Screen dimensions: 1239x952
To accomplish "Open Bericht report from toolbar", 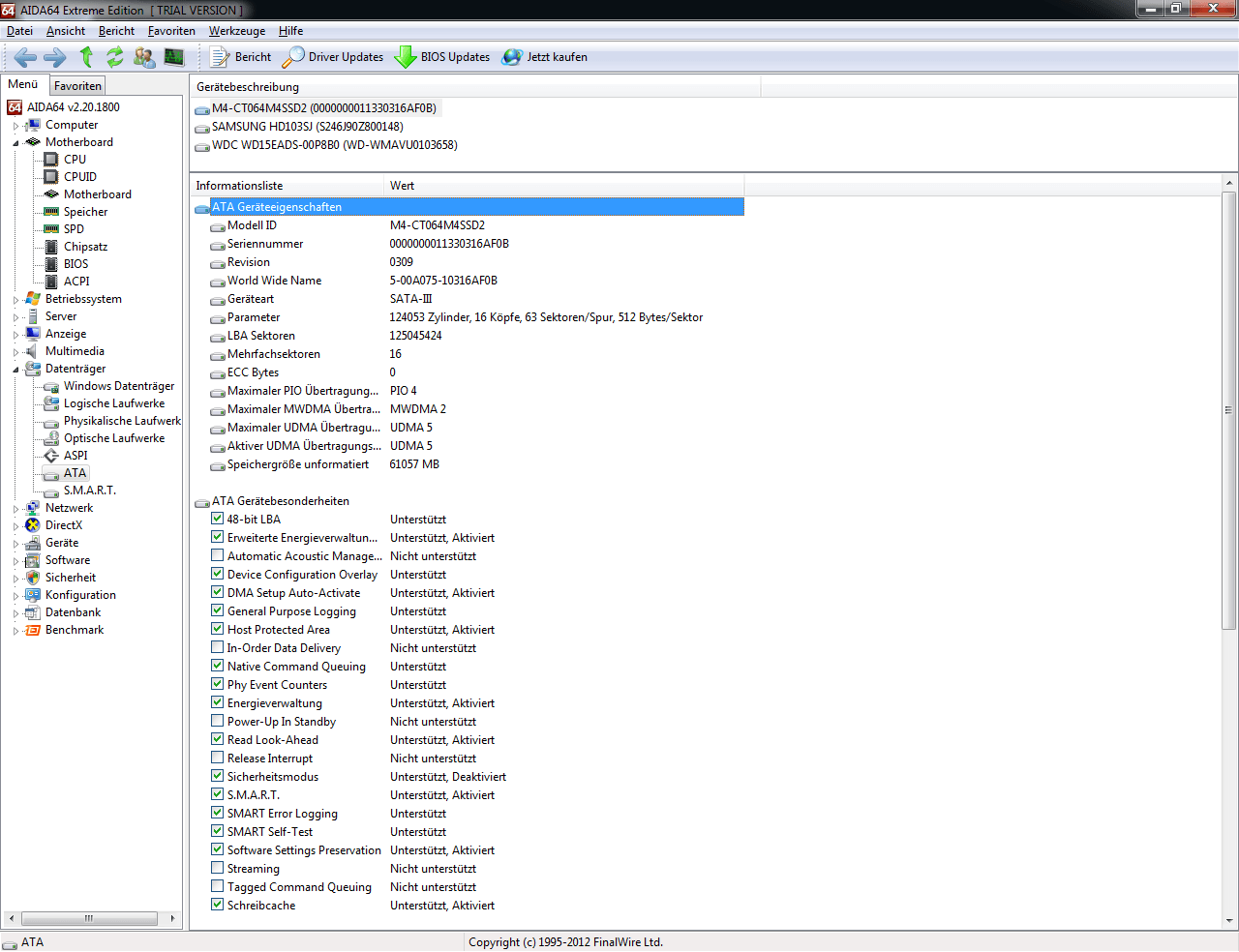I will (241, 57).
